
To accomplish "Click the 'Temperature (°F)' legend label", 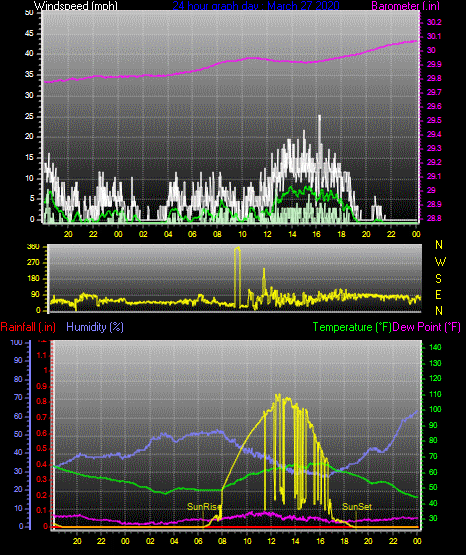I will pyautogui.click(x=352, y=327).
